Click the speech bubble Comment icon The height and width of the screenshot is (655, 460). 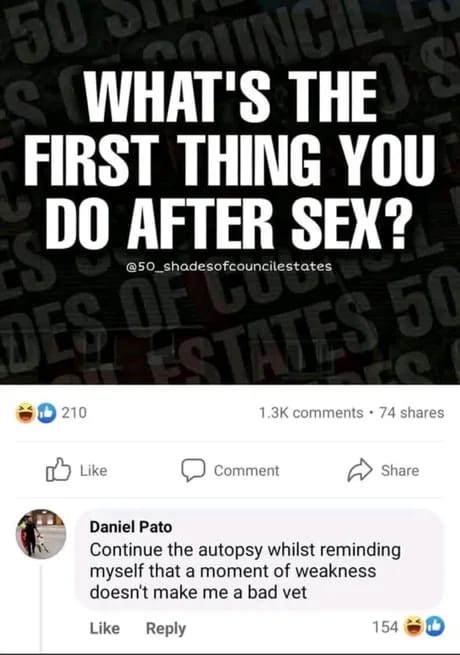(x=193, y=470)
